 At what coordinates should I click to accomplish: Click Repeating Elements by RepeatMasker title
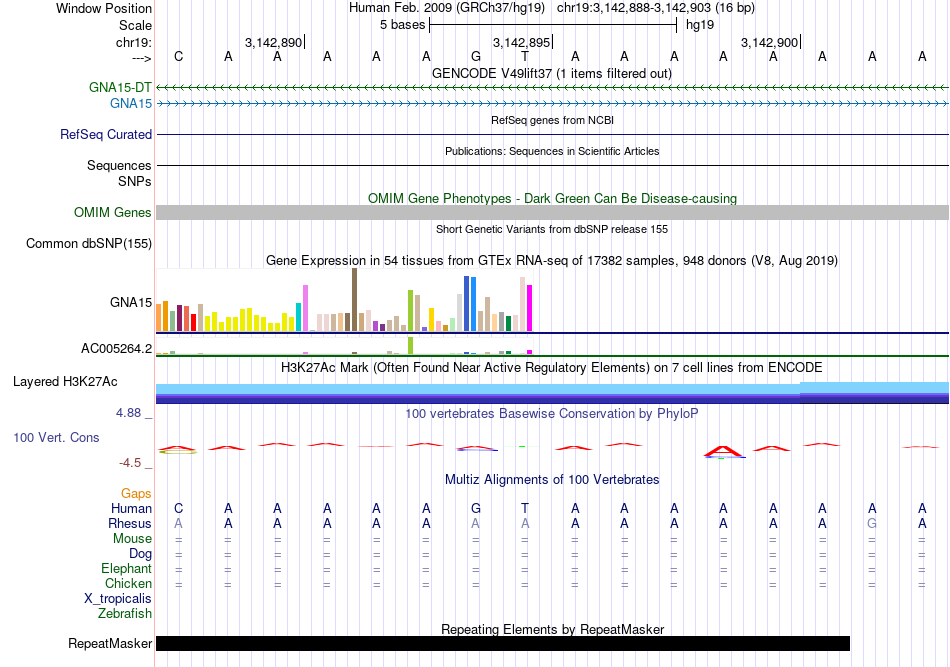(552, 629)
